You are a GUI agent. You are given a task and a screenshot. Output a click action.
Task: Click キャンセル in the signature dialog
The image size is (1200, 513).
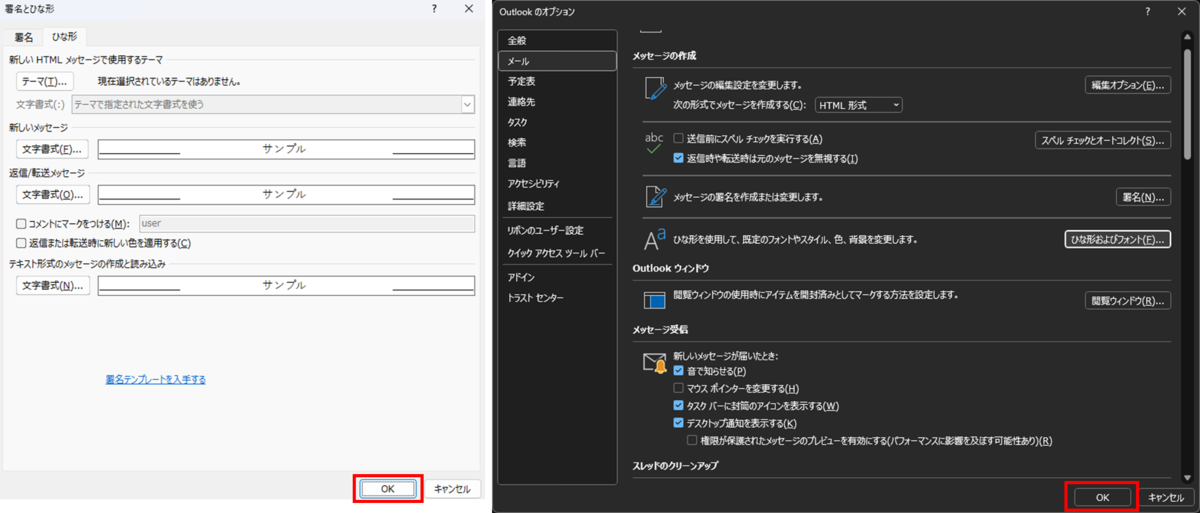(452, 489)
